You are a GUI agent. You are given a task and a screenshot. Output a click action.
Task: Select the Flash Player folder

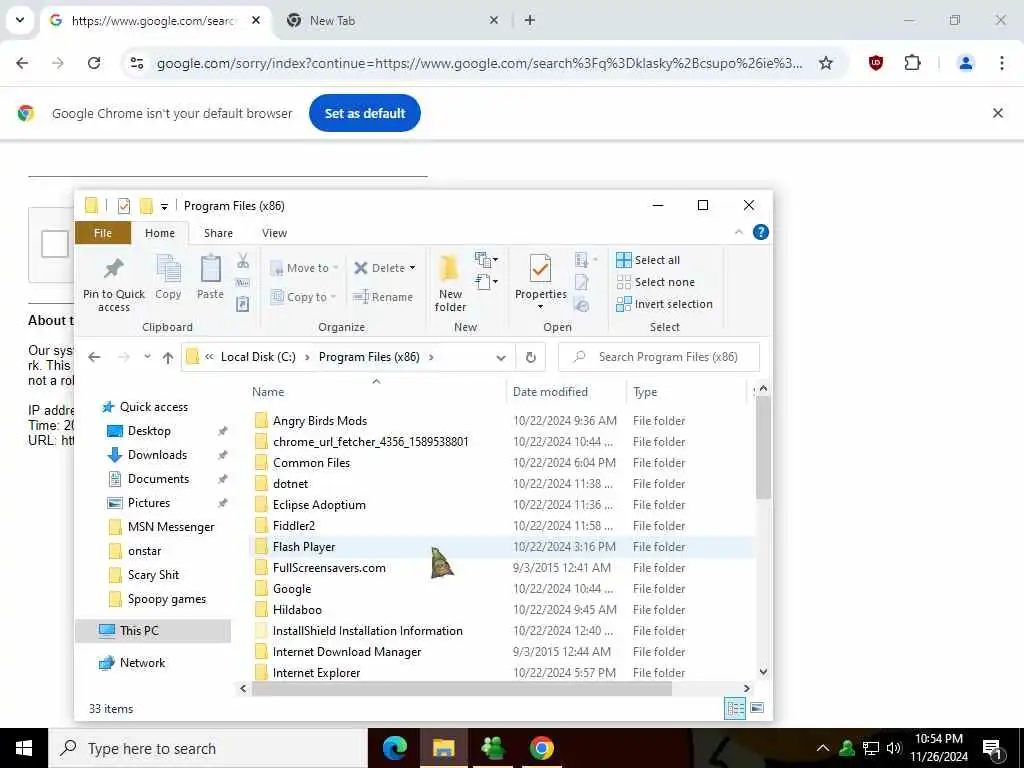pos(304,547)
